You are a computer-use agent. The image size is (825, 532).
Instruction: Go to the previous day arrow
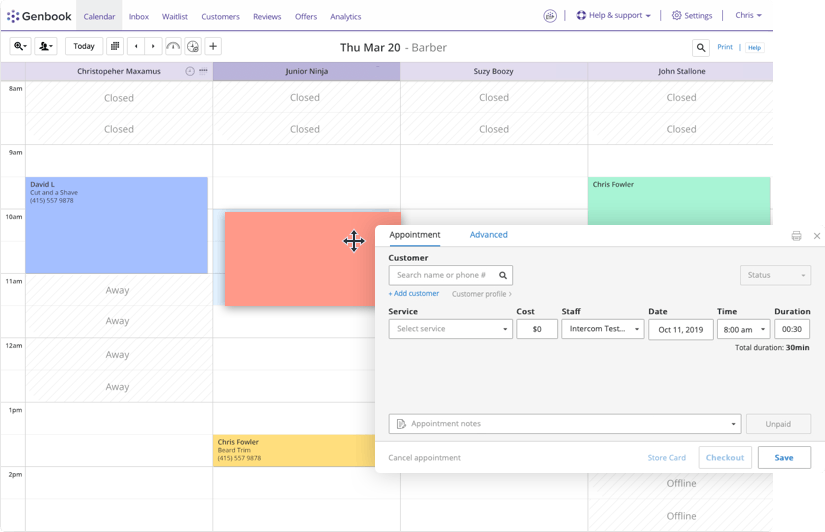tap(136, 46)
